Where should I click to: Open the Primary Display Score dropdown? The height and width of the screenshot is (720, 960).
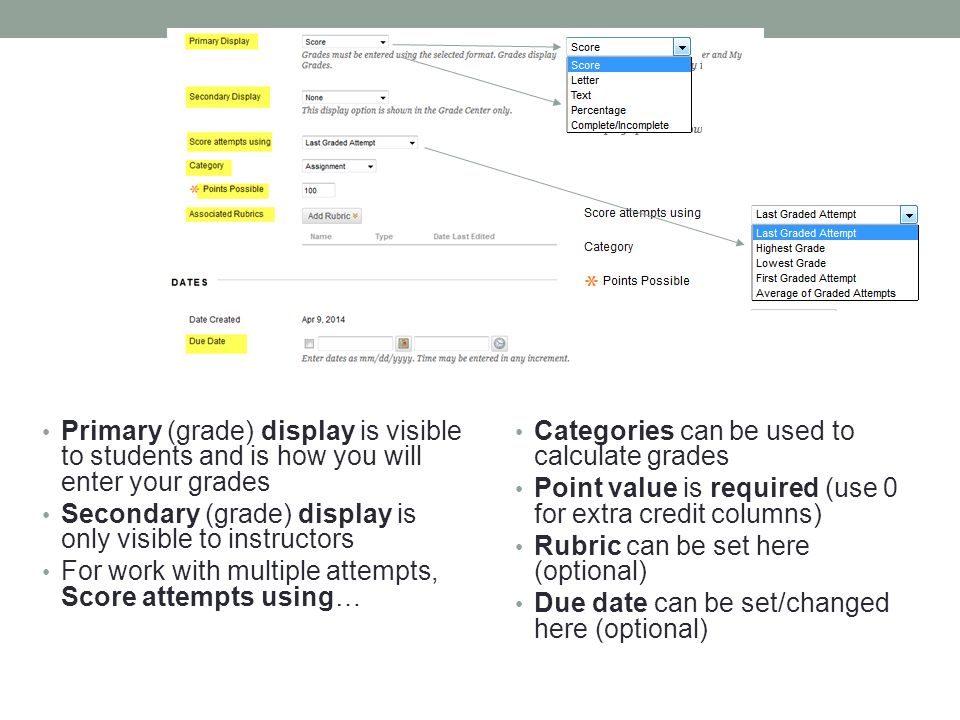(x=345, y=42)
